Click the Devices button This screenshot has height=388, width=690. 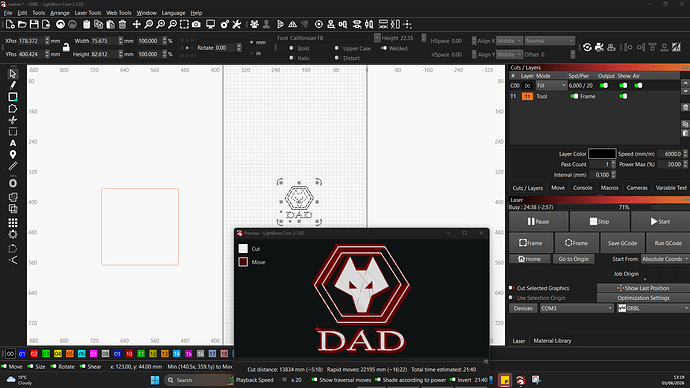(523, 308)
